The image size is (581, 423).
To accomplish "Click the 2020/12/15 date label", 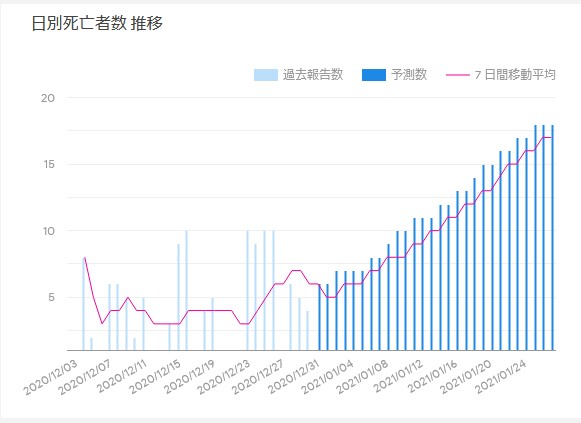I will tap(155, 377).
